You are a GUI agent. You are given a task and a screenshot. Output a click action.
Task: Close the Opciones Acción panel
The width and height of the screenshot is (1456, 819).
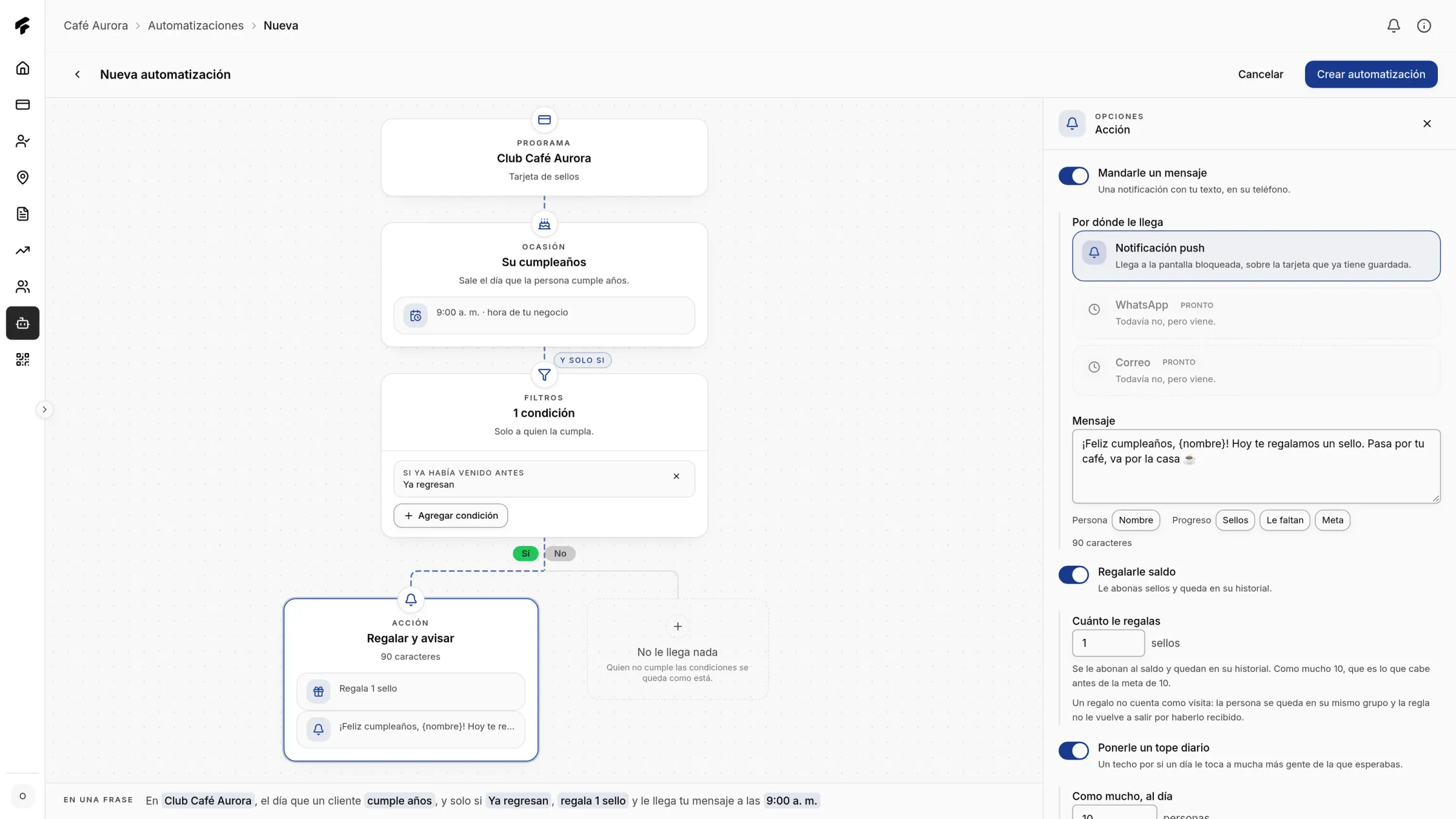pyautogui.click(x=1427, y=124)
